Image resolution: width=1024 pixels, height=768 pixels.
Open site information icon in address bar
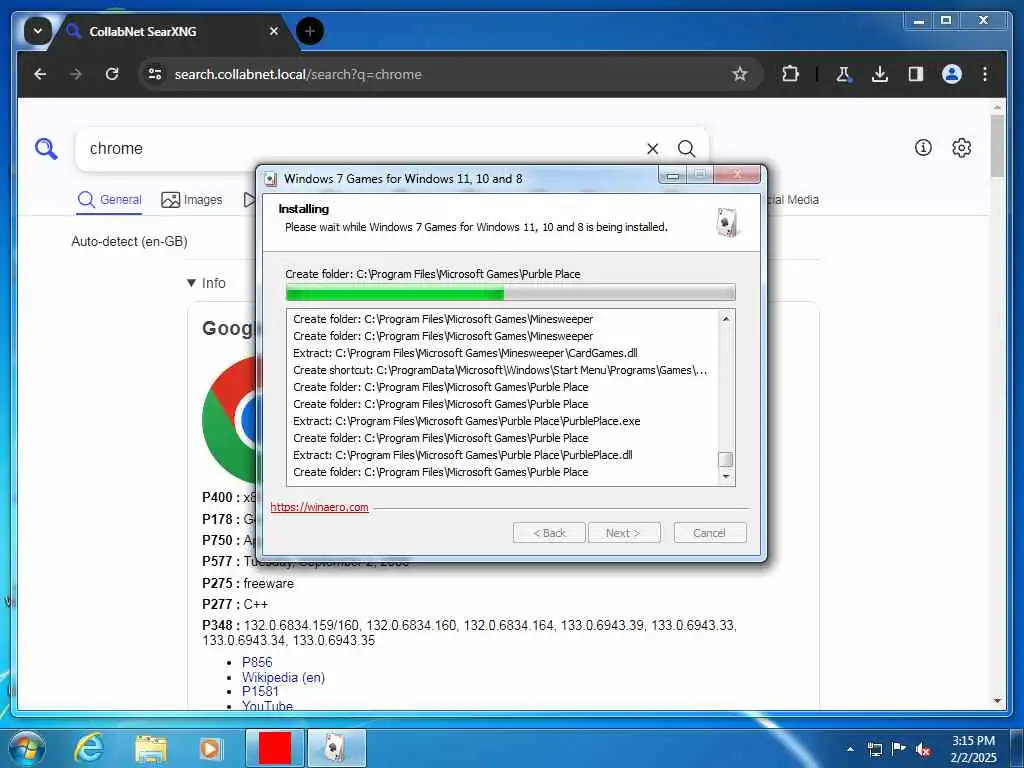pos(155,74)
